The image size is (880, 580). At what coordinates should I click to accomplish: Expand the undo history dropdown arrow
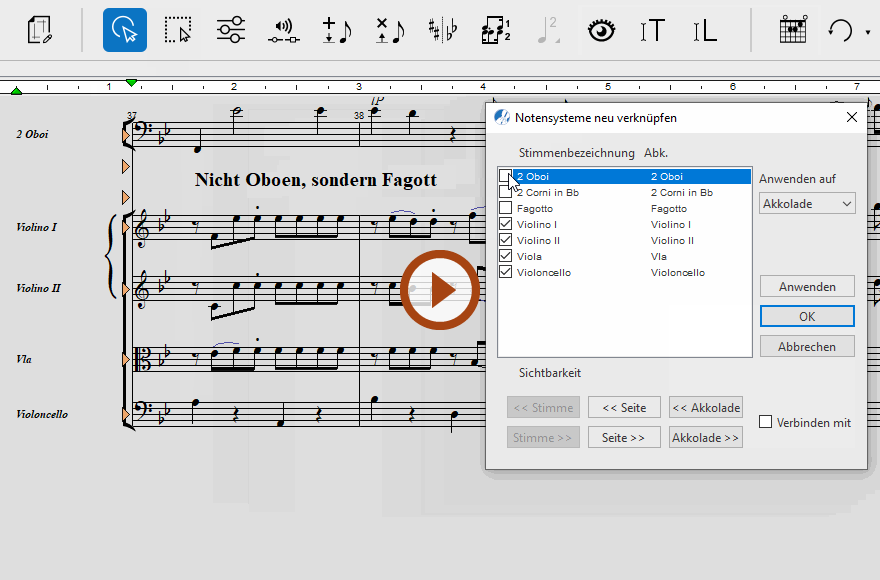pyautogui.click(x=868, y=32)
